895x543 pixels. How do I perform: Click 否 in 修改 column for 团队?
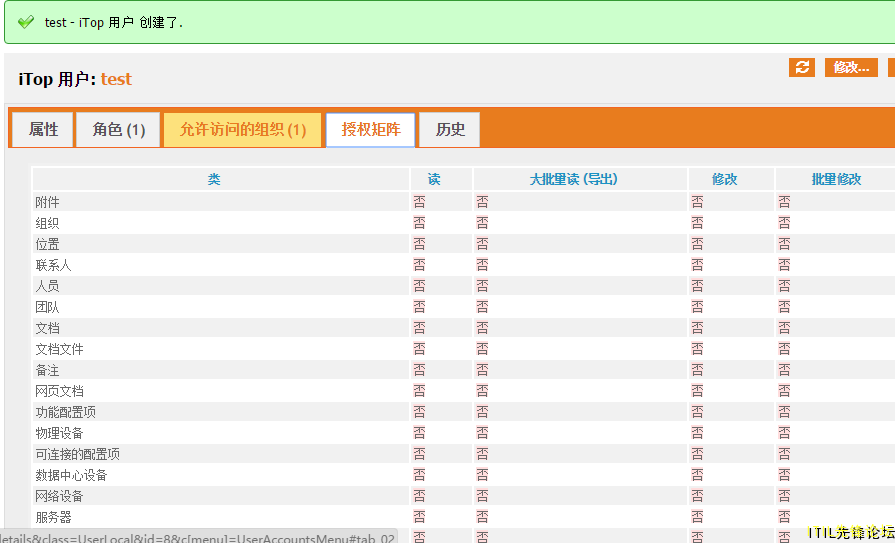[698, 307]
